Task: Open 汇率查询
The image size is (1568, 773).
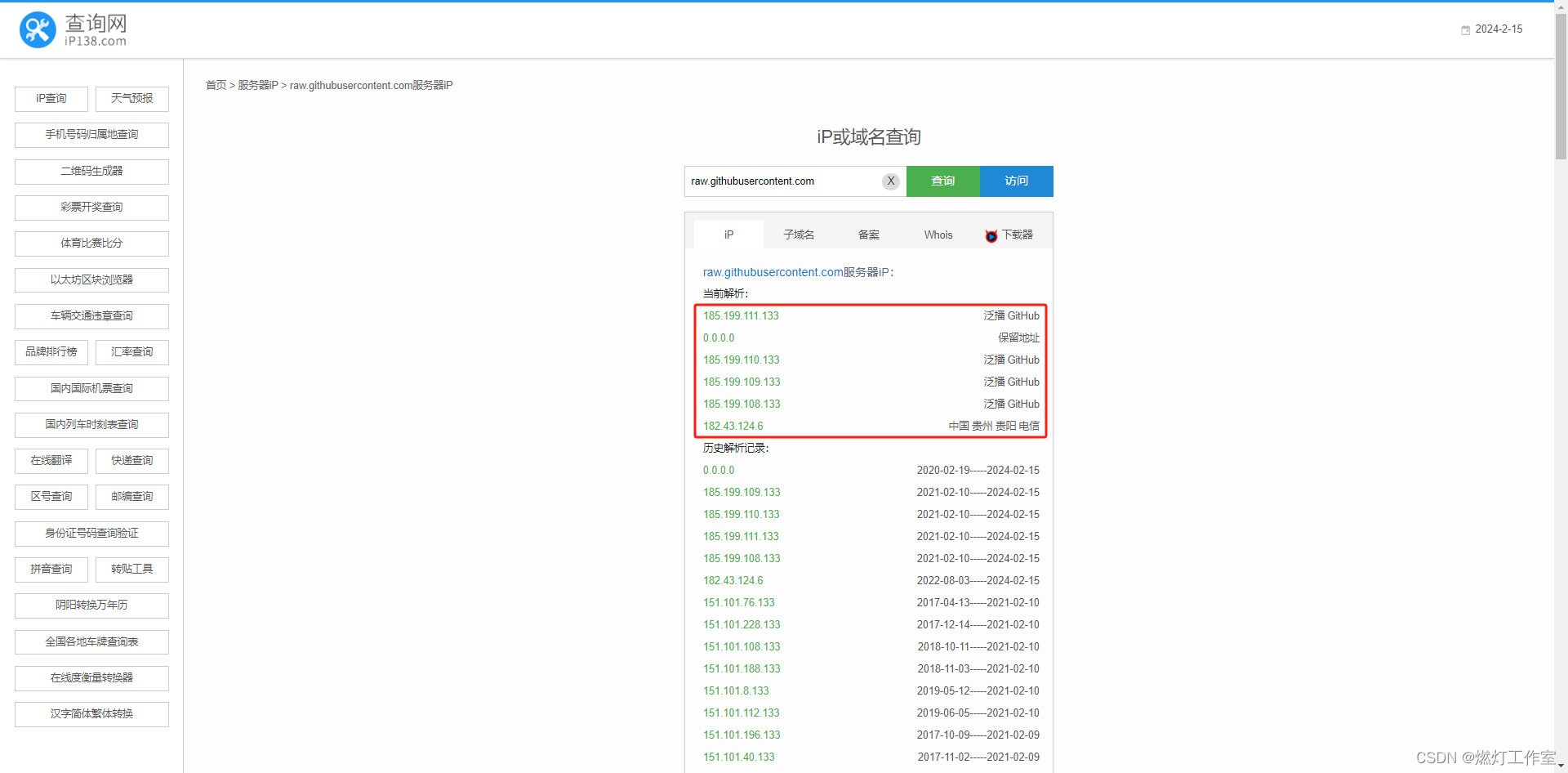Action: (132, 352)
